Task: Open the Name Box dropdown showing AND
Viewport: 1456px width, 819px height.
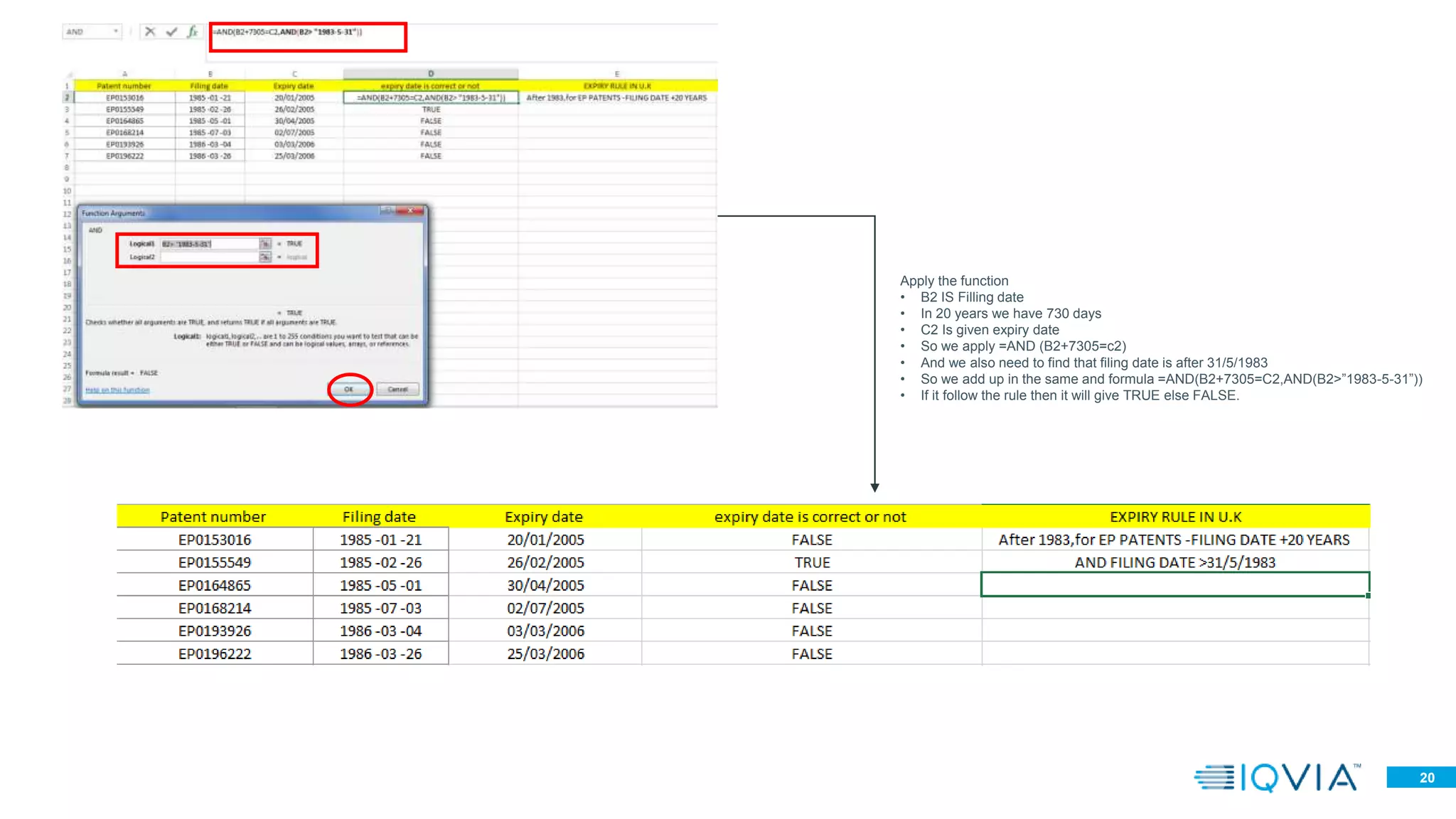Action: 116,31
